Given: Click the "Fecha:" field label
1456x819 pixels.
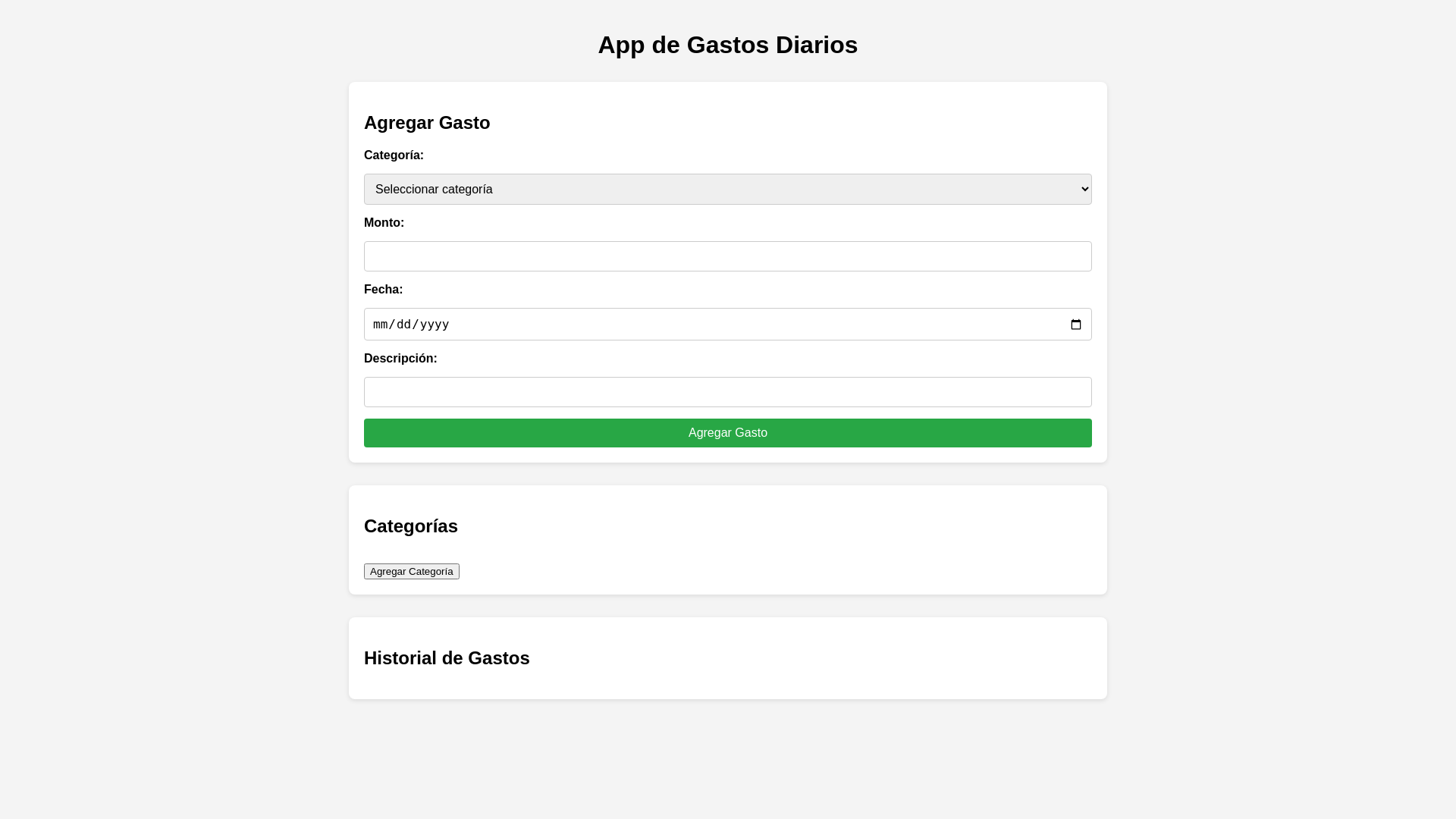Looking at the screenshot, I should click(383, 290).
